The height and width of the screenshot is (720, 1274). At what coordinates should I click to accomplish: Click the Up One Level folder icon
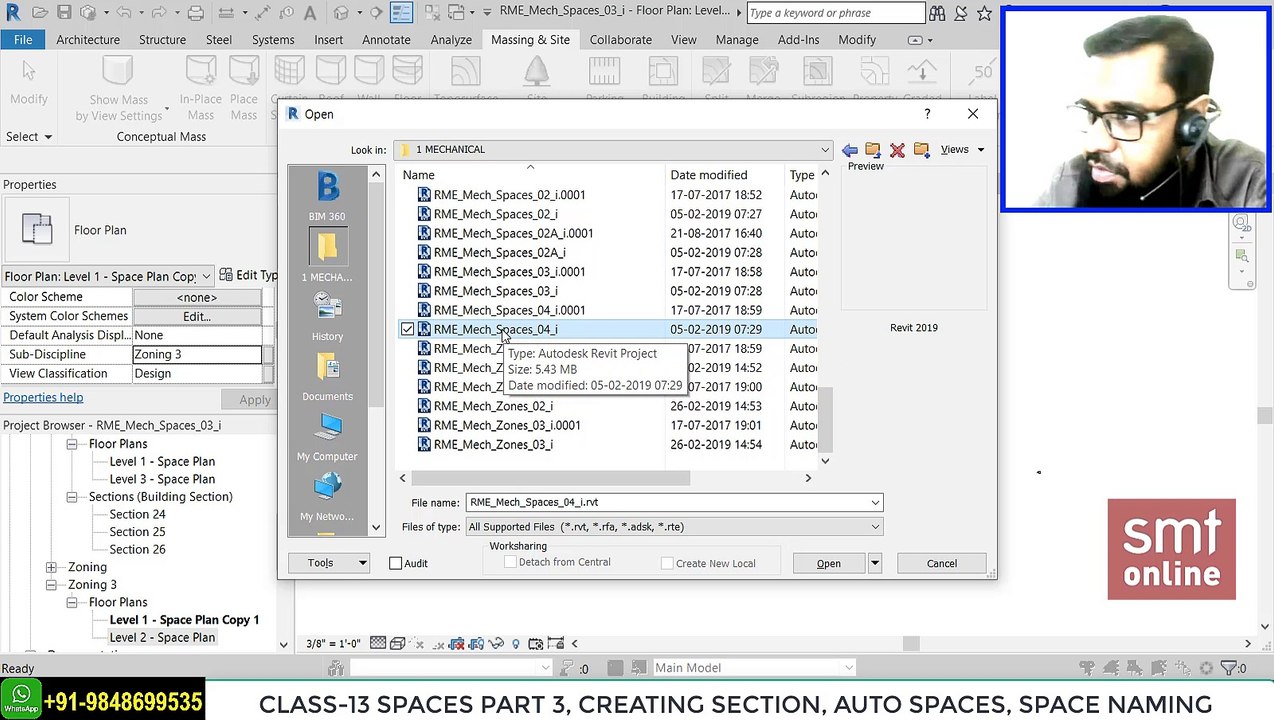tap(873, 150)
